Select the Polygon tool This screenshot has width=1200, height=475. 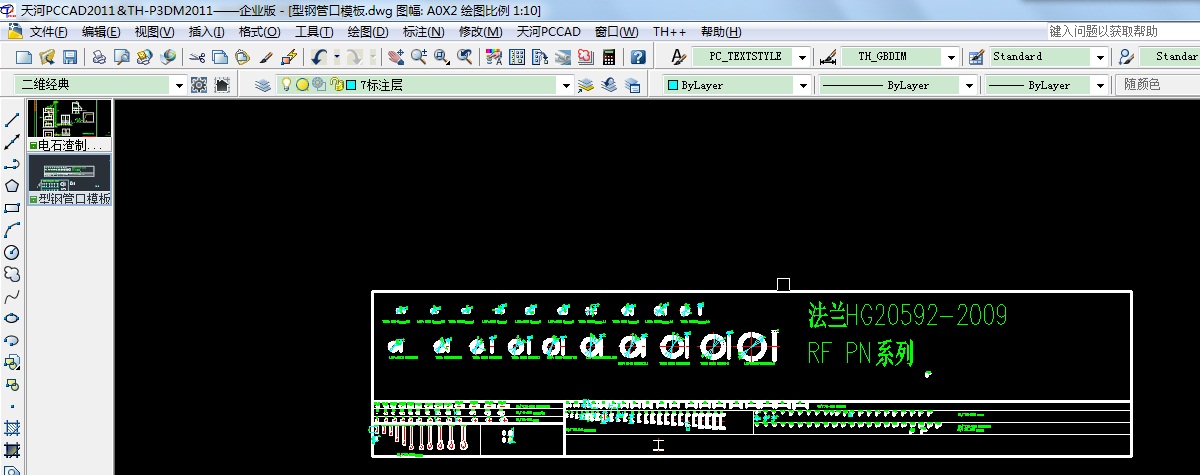12,186
